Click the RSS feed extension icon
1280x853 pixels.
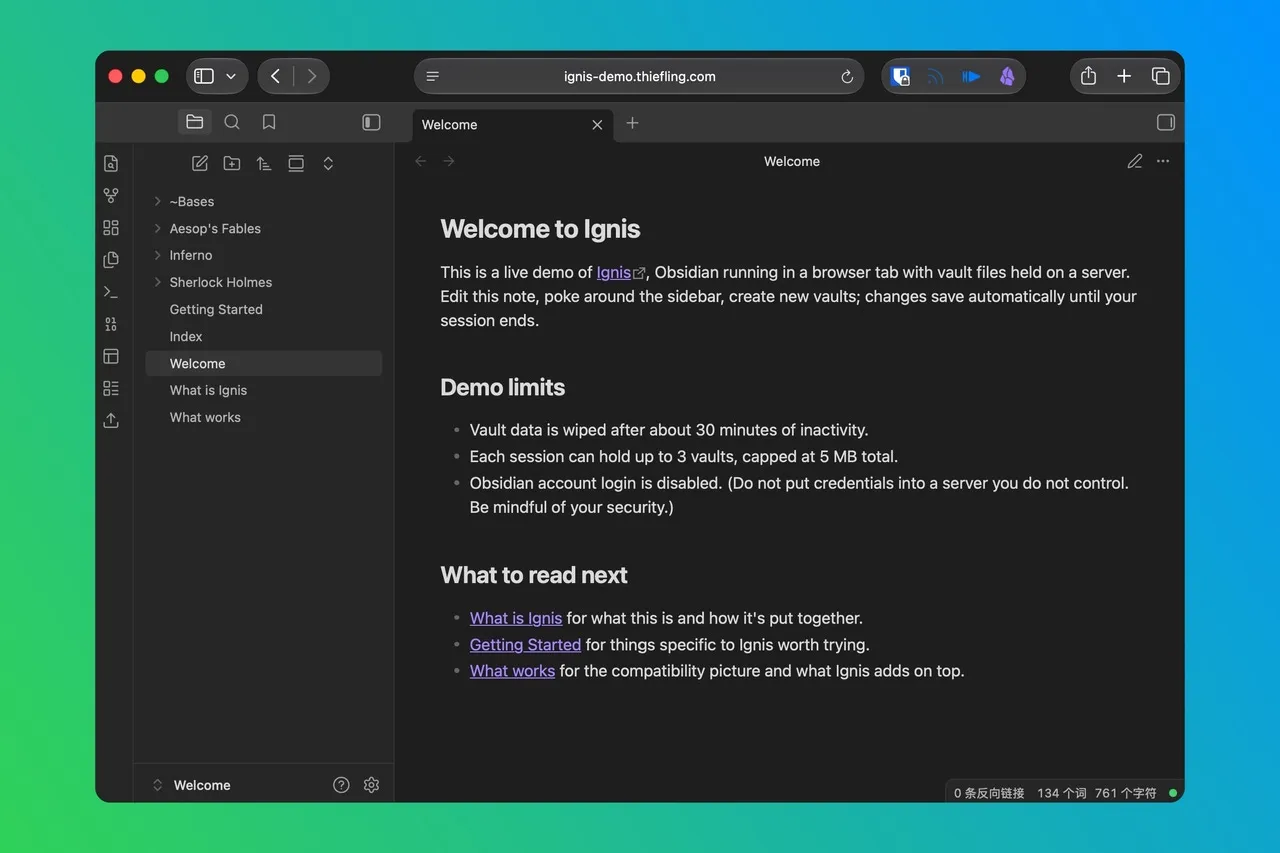pos(936,76)
